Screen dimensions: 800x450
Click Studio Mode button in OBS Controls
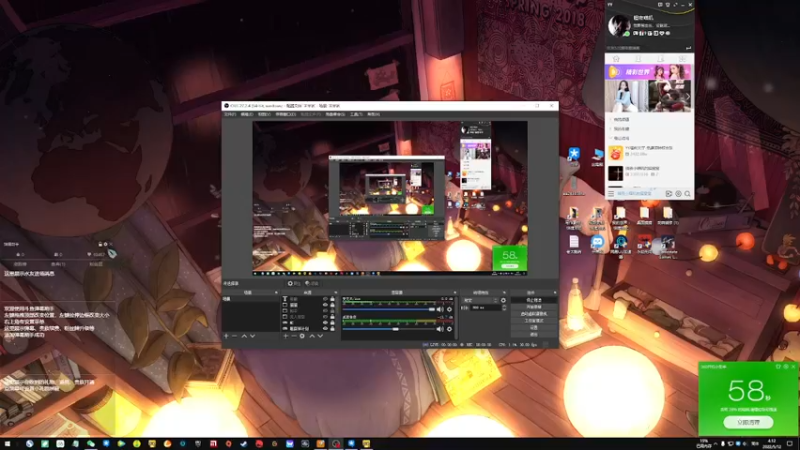534,320
